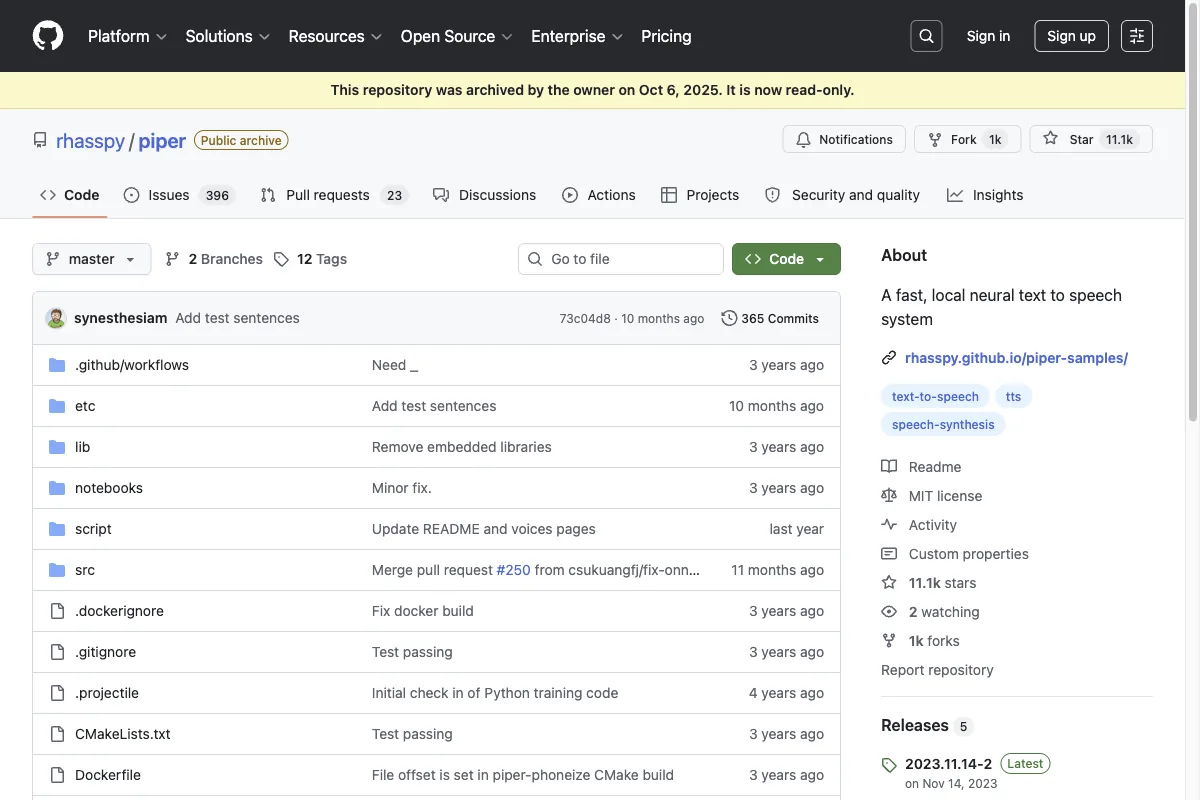
Task: Click Report repository link
Action: 937,670
